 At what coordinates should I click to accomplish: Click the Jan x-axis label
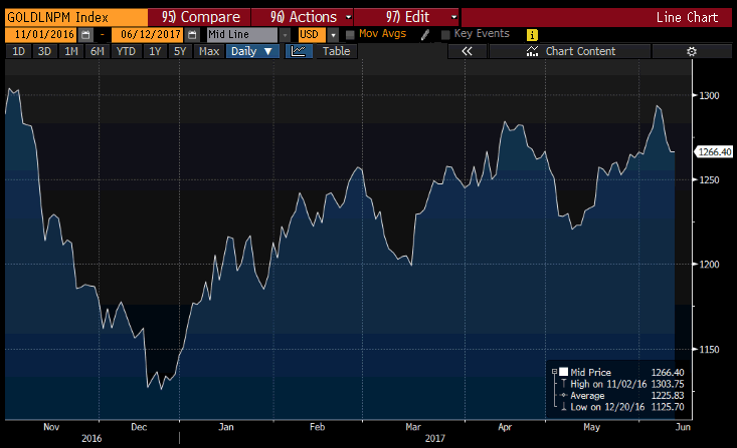coord(226,427)
